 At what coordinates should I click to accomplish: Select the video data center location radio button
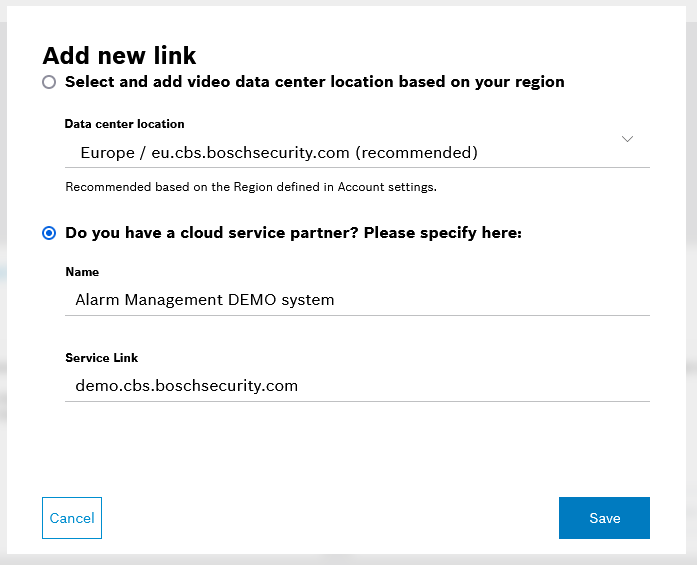49,82
